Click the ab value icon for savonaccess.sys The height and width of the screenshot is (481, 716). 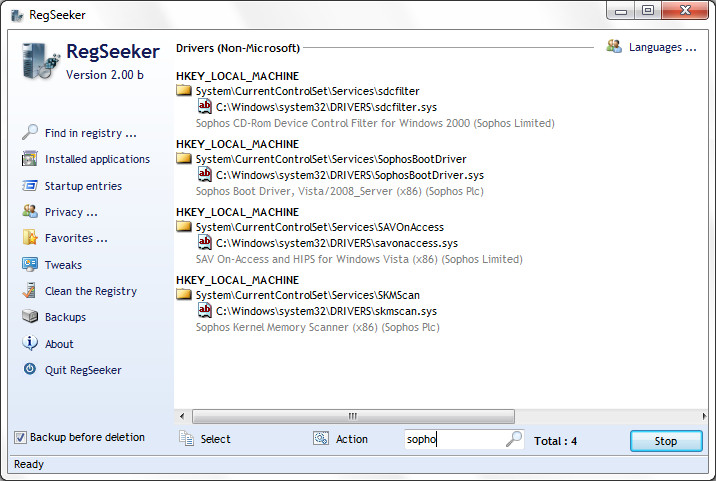[x=205, y=243]
